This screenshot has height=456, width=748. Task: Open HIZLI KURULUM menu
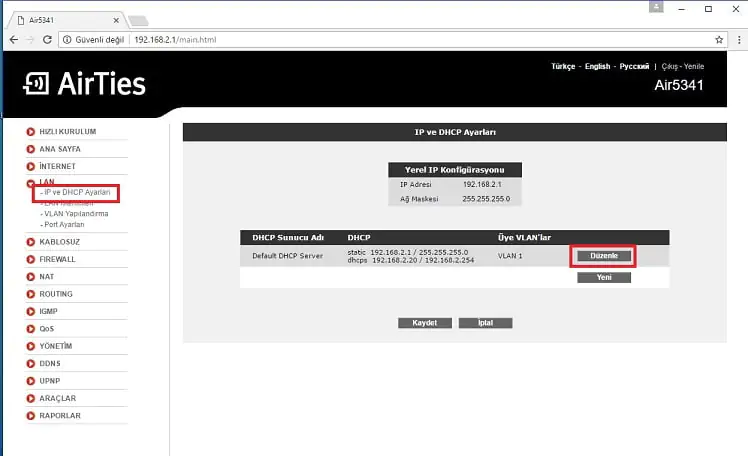68,132
